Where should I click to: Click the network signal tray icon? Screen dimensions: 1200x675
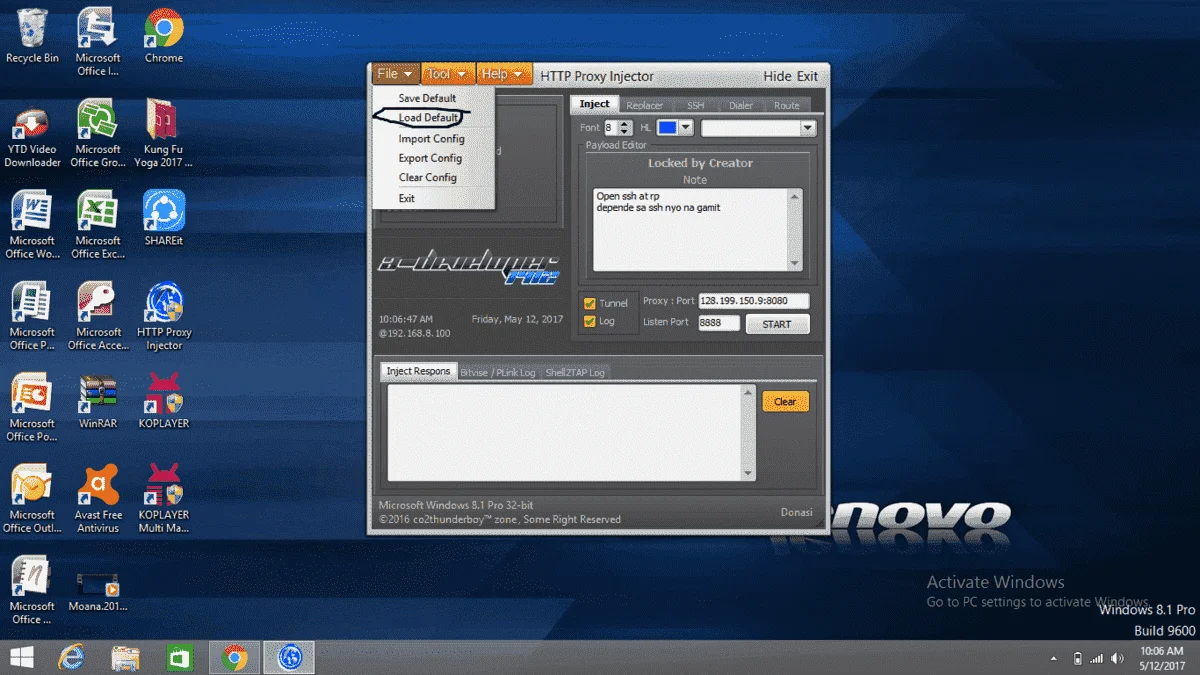pos(1097,658)
